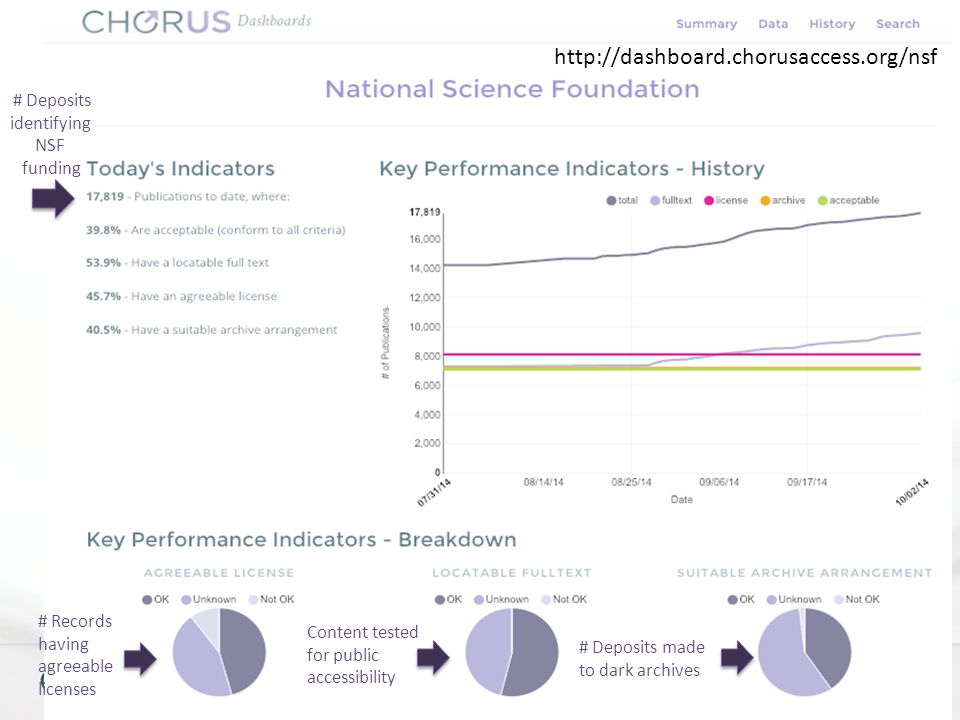Toggle OK legend under Suitable Archive Arrangement
Screen dimensions: 960x720
click(x=740, y=599)
